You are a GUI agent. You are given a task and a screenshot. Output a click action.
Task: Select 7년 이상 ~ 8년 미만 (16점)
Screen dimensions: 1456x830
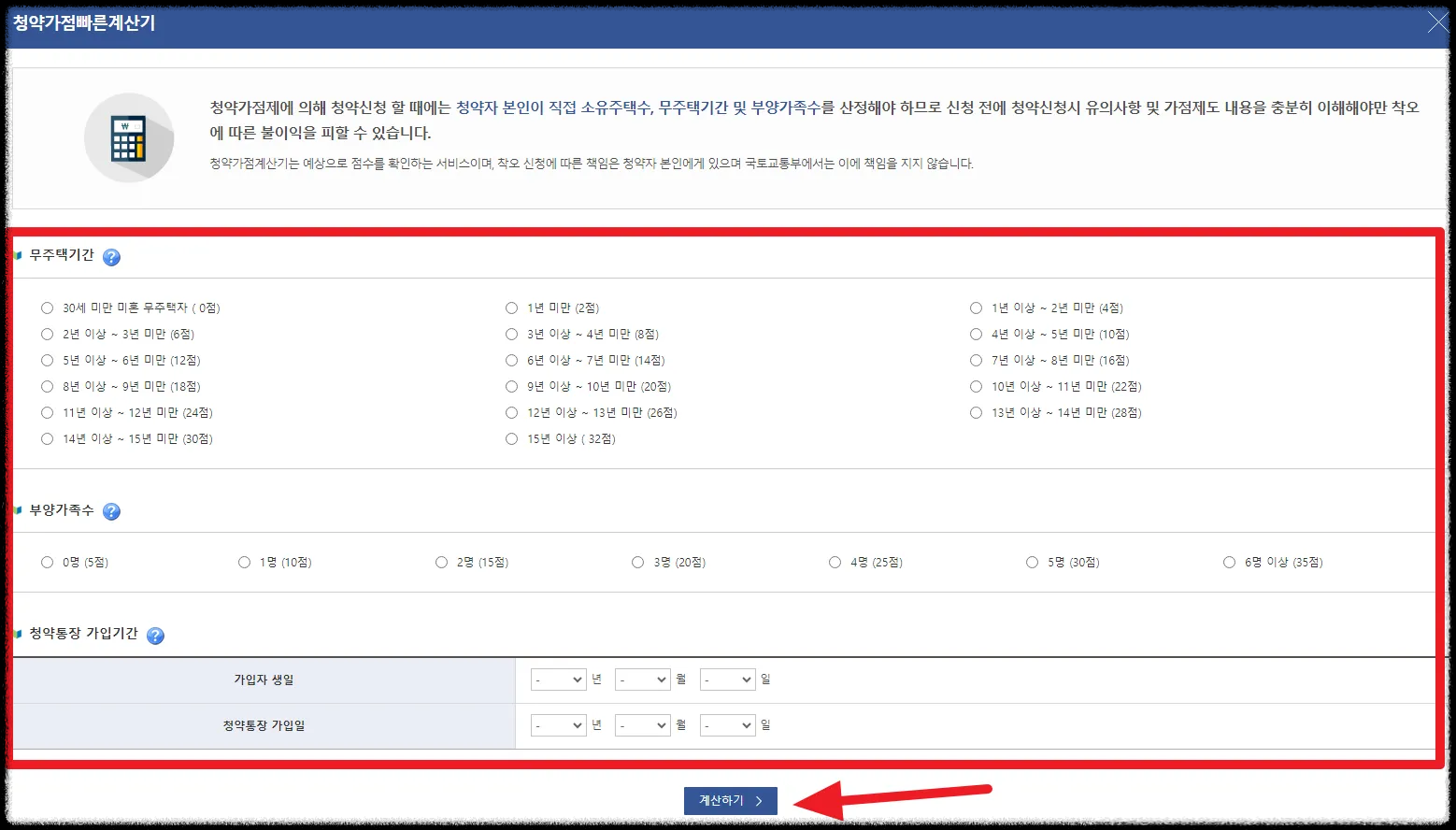[x=976, y=360]
